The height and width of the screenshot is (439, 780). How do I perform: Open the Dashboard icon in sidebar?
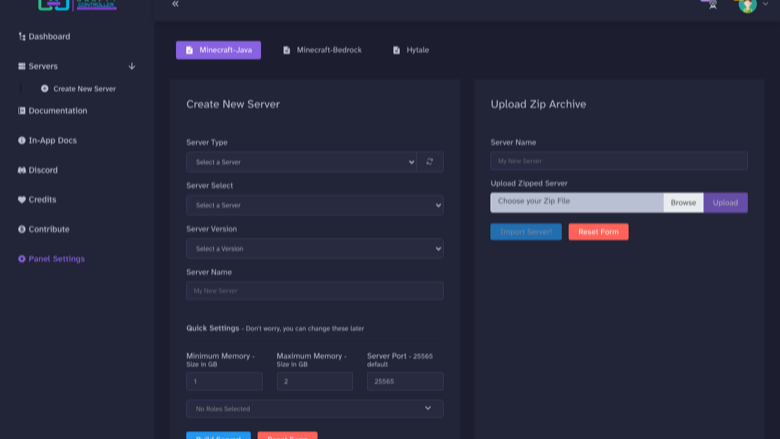tap(22, 36)
